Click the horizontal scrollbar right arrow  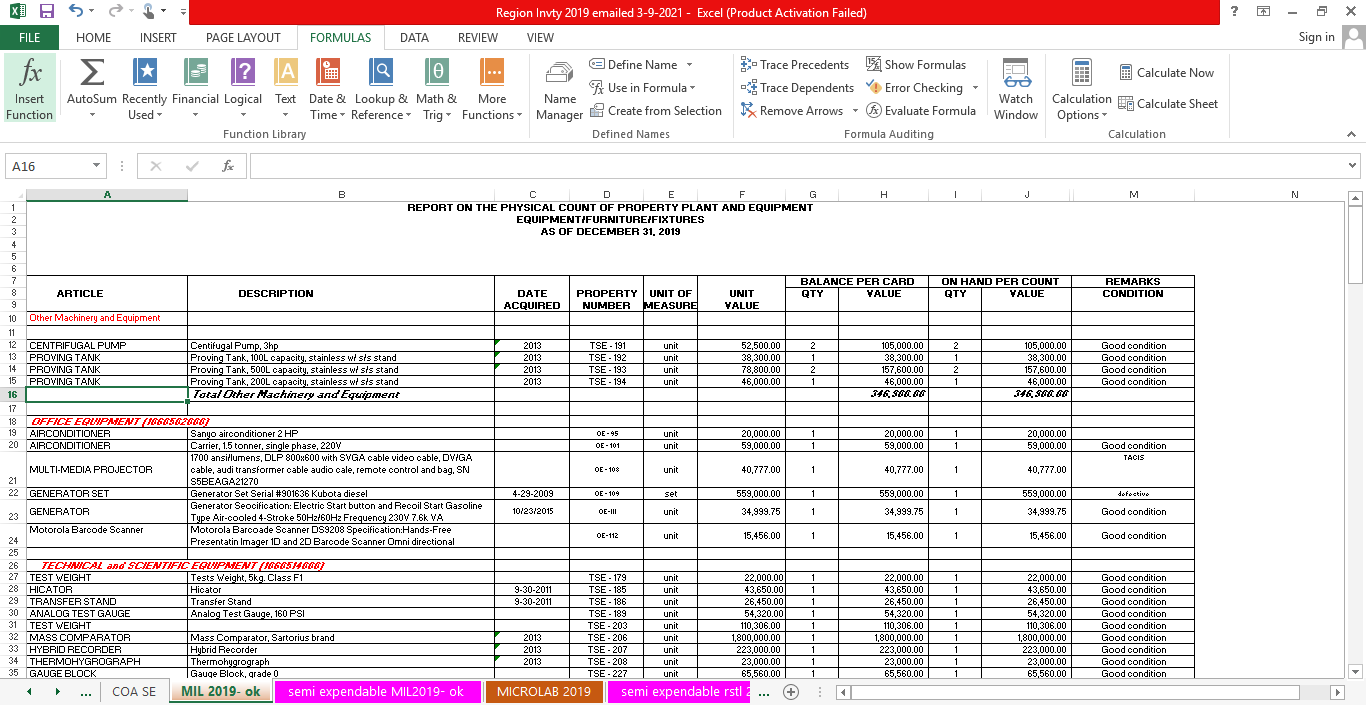click(x=1337, y=692)
